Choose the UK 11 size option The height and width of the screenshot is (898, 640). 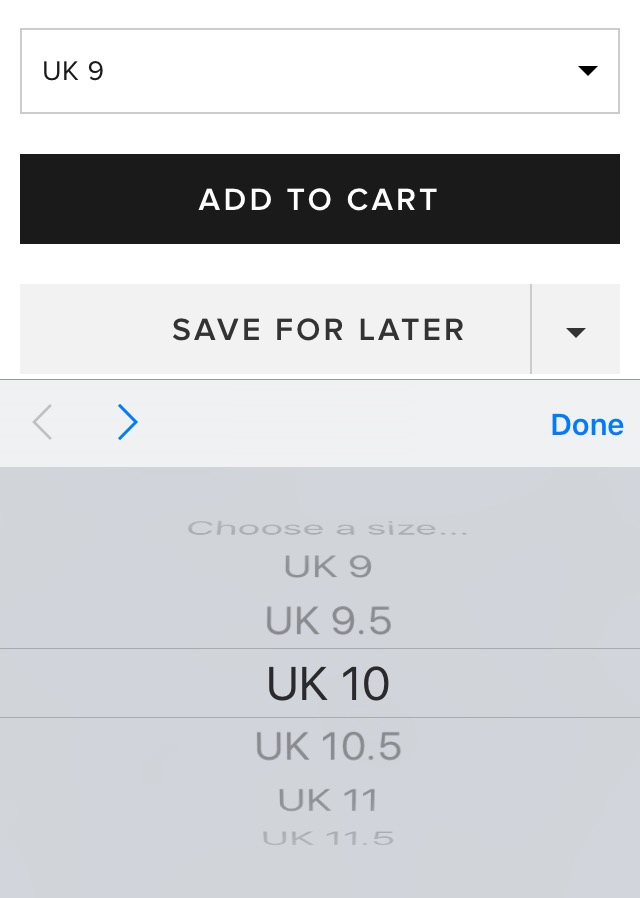(x=327, y=800)
